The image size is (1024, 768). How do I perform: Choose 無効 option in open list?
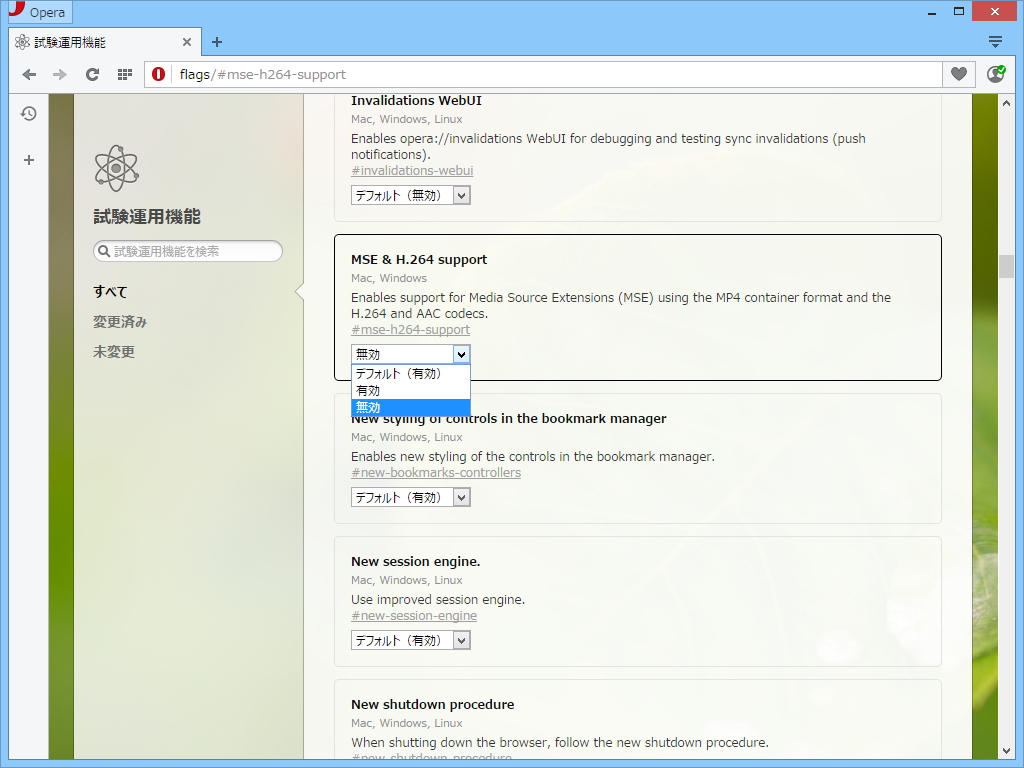[411, 408]
